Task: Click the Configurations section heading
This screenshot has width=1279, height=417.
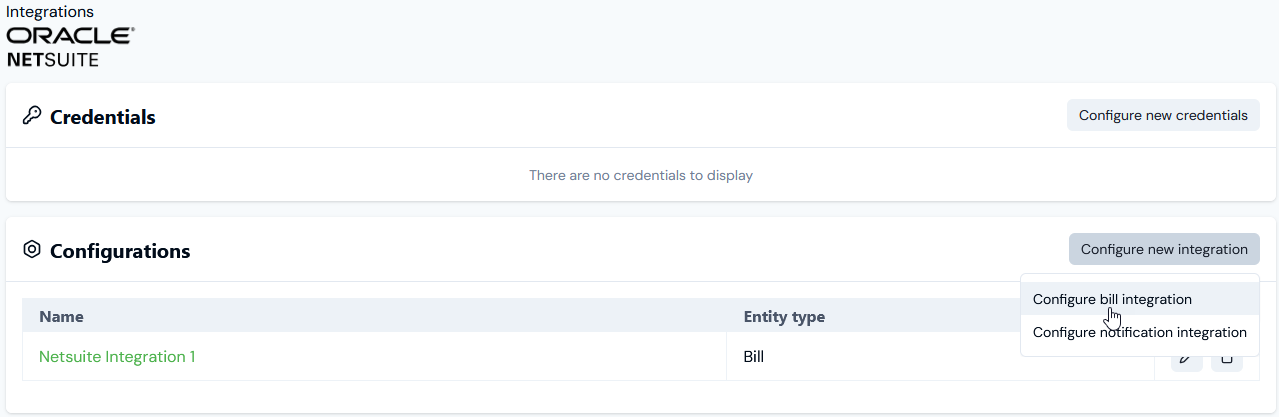Action: point(120,250)
